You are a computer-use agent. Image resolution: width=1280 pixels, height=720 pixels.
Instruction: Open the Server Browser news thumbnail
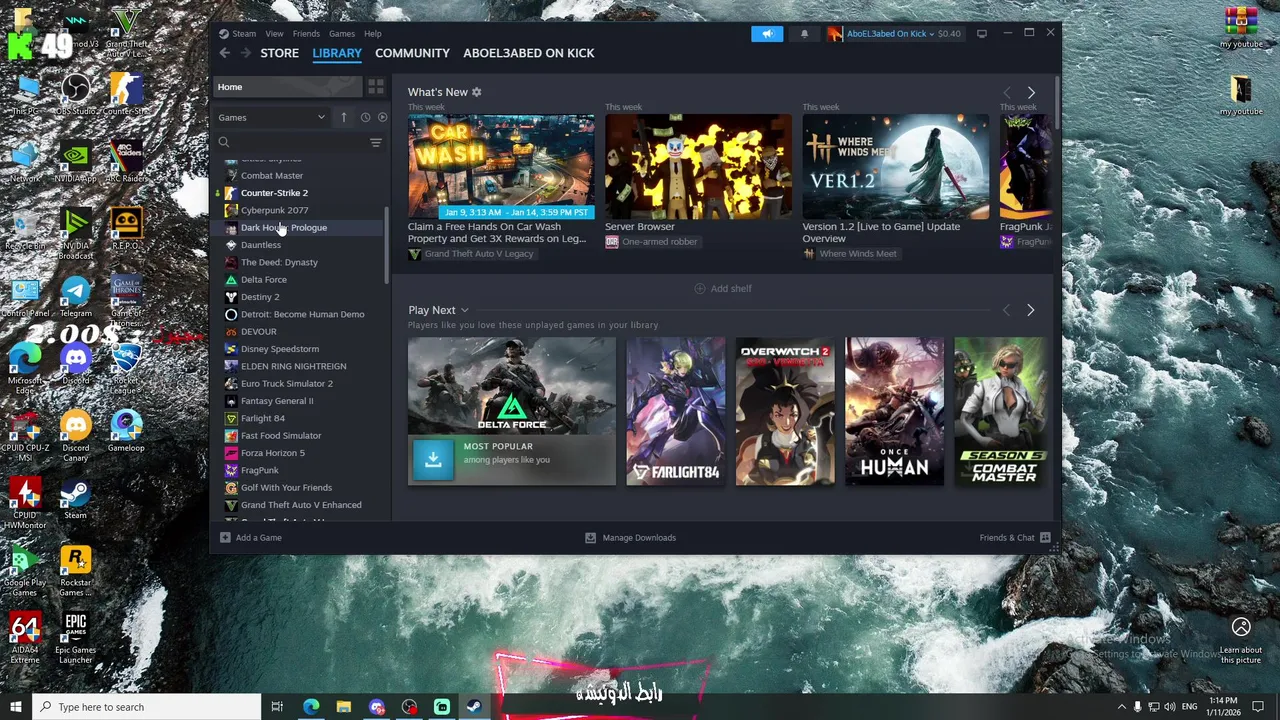click(698, 166)
